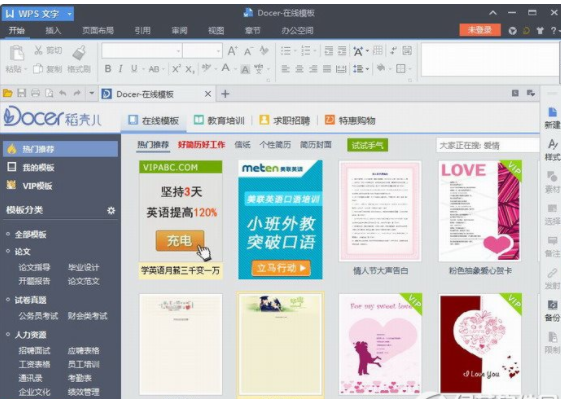Open the font name dropdown
This screenshot has width=561, height=399.
(x=178, y=51)
